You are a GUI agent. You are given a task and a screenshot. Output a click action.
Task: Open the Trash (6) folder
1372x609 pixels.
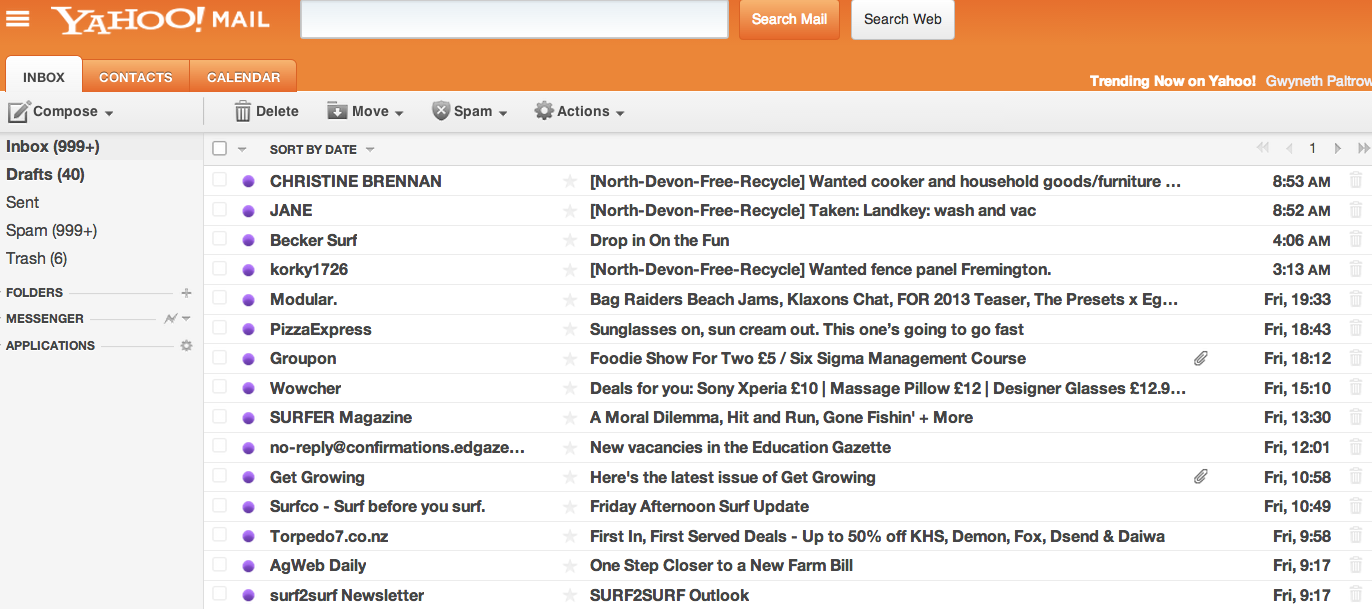tap(36, 258)
